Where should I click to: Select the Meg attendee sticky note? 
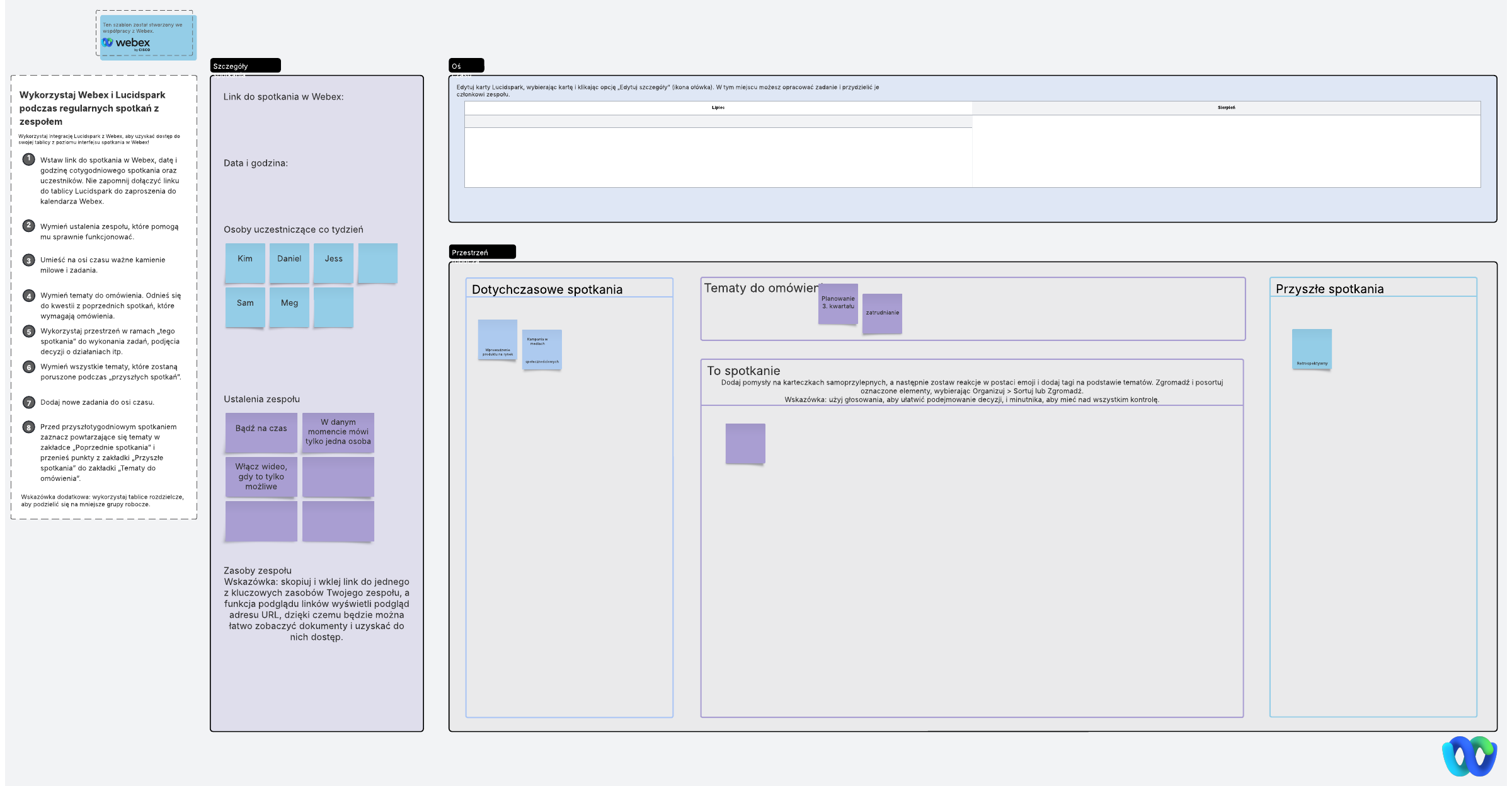coord(289,306)
